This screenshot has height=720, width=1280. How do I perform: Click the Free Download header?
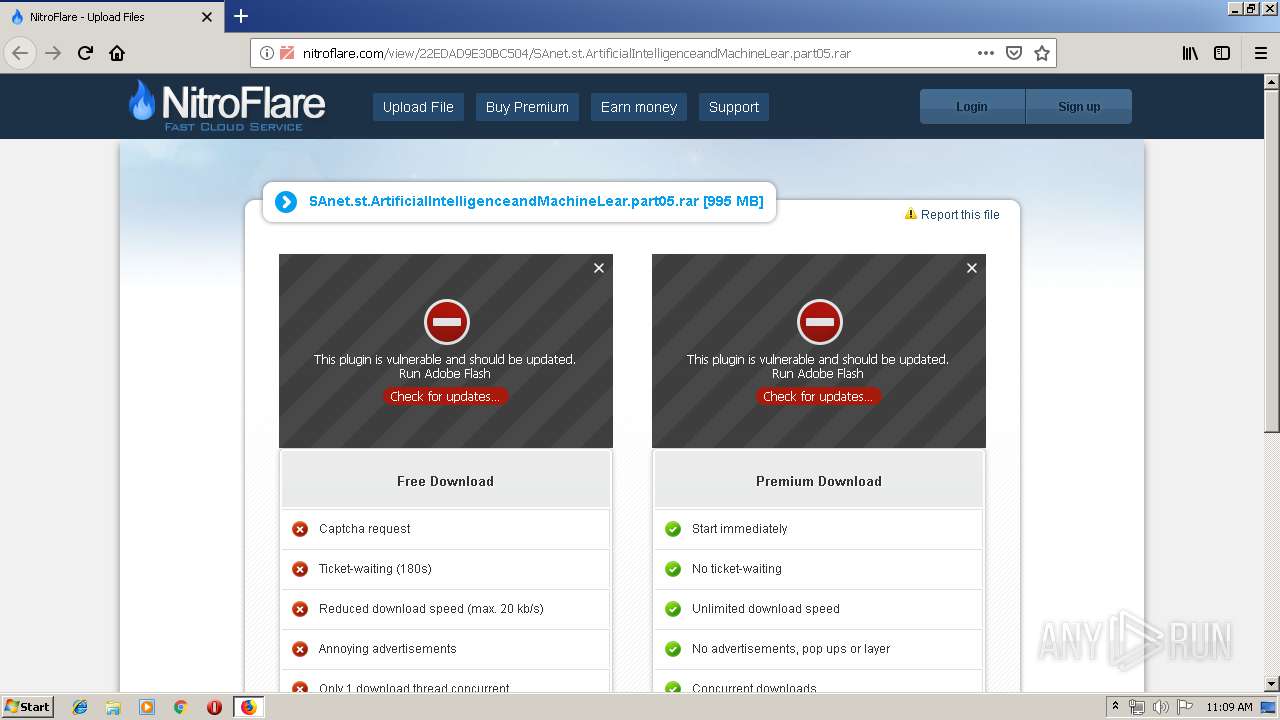(x=446, y=481)
